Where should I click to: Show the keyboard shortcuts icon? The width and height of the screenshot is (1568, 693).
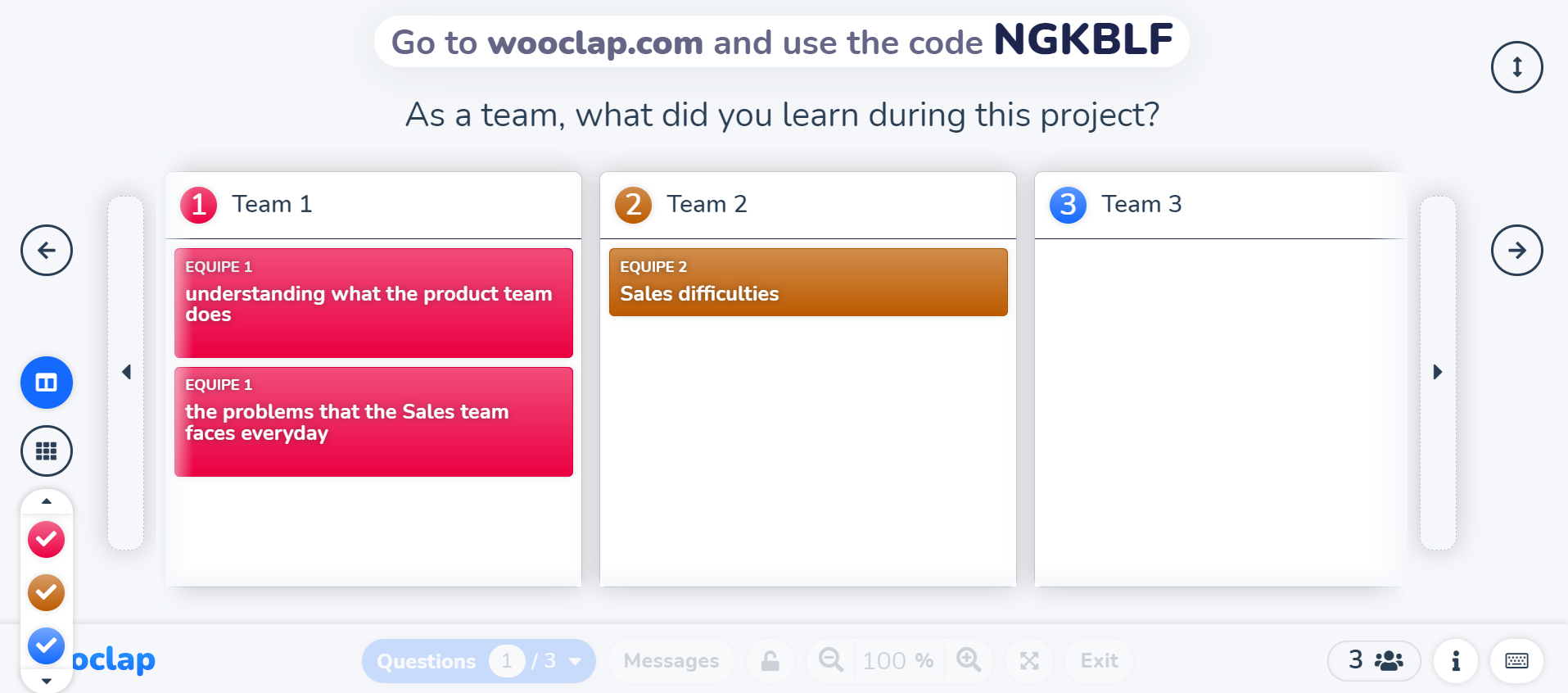[1516, 660]
